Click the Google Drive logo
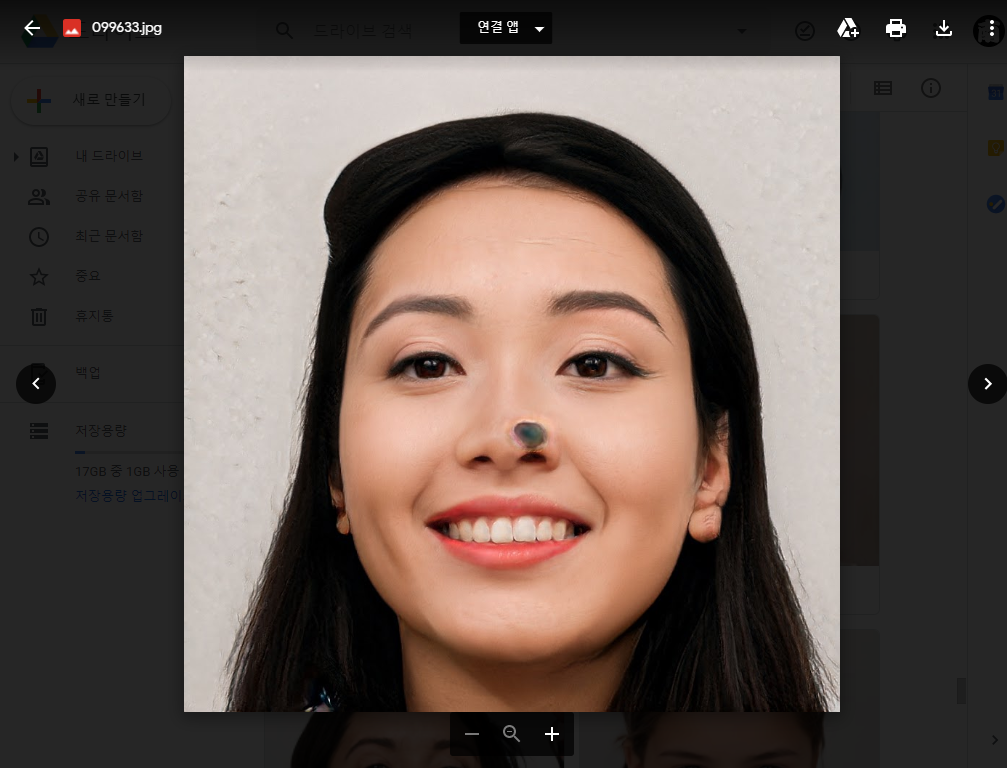Viewport: 1007px width, 768px height. (40, 31)
